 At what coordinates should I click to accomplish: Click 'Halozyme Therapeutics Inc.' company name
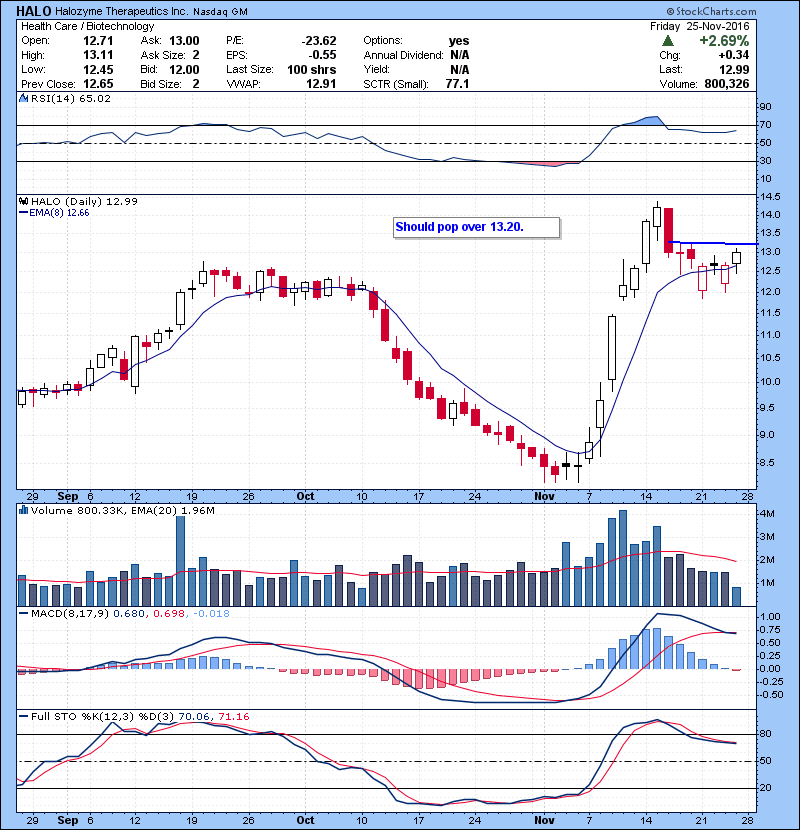[x=121, y=11]
